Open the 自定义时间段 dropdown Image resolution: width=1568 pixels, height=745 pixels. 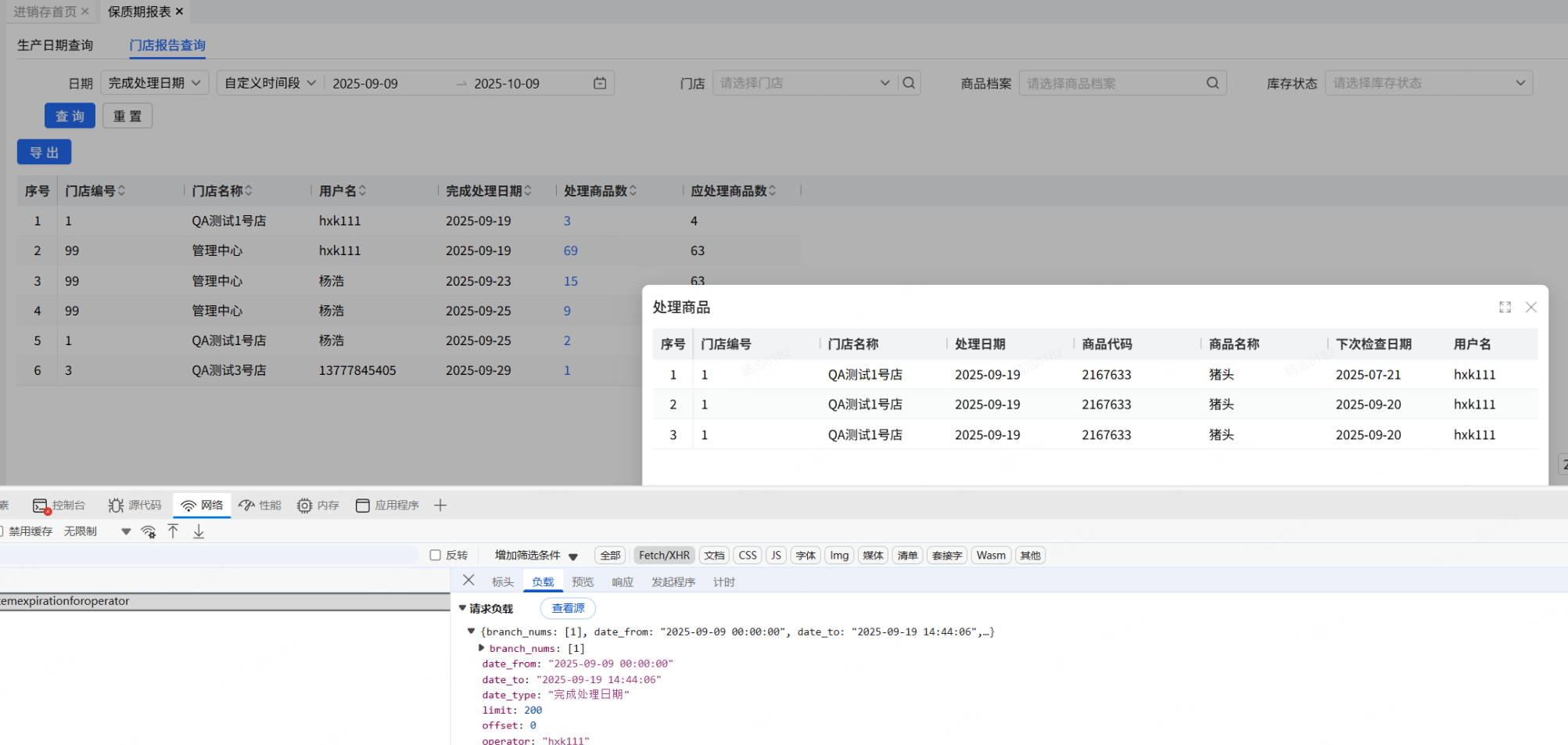coord(270,83)
